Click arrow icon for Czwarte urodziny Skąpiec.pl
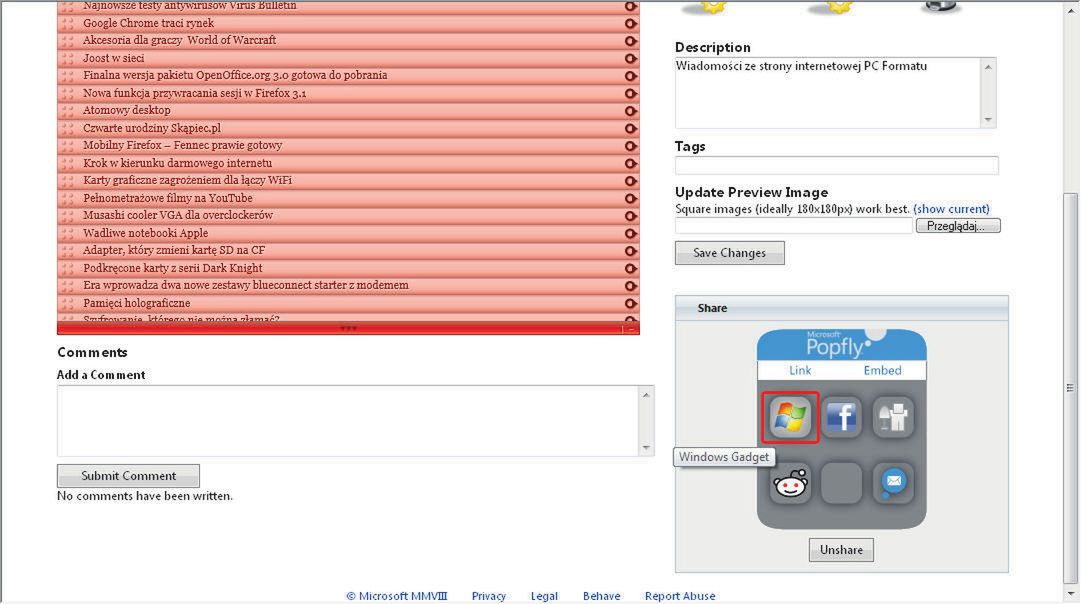This screenshot has width=1081, height=604. [x=630, y=129]
